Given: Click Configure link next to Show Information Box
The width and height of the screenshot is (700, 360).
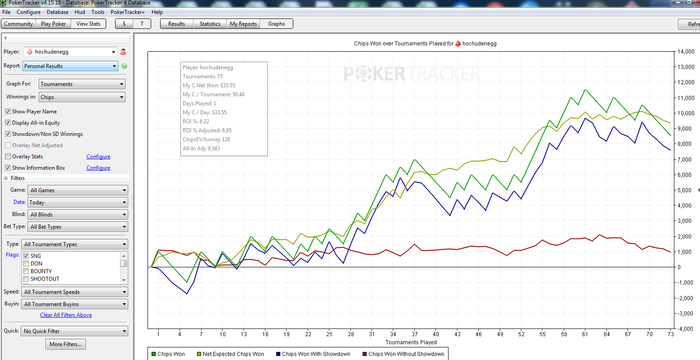Looking at the screenshot, I should (98, 168).
